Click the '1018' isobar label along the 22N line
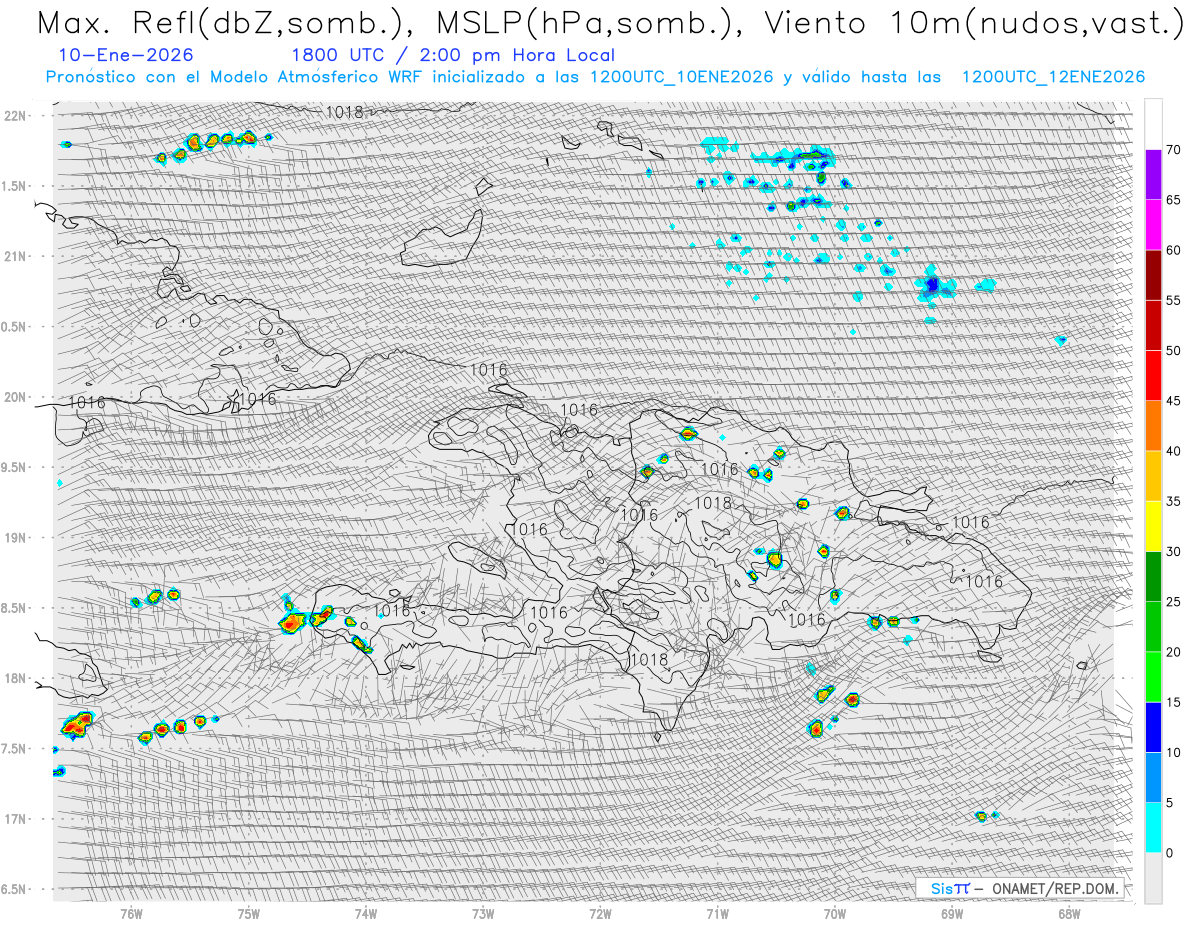 pos(345,112)
